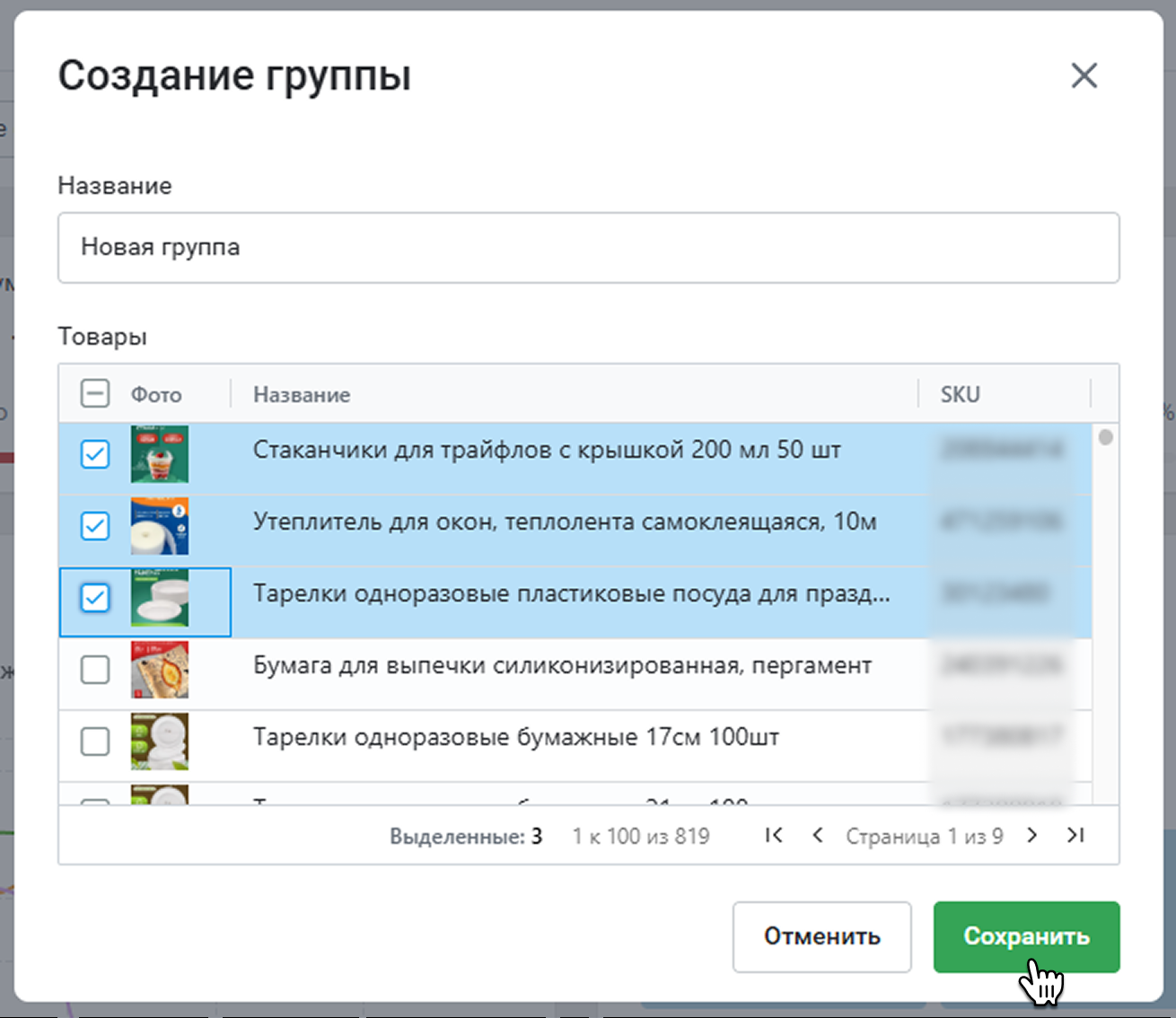Screen dimensions: 1176x1018
Task: Click the 17cm paper plates photo
Action: pos(160,742)
